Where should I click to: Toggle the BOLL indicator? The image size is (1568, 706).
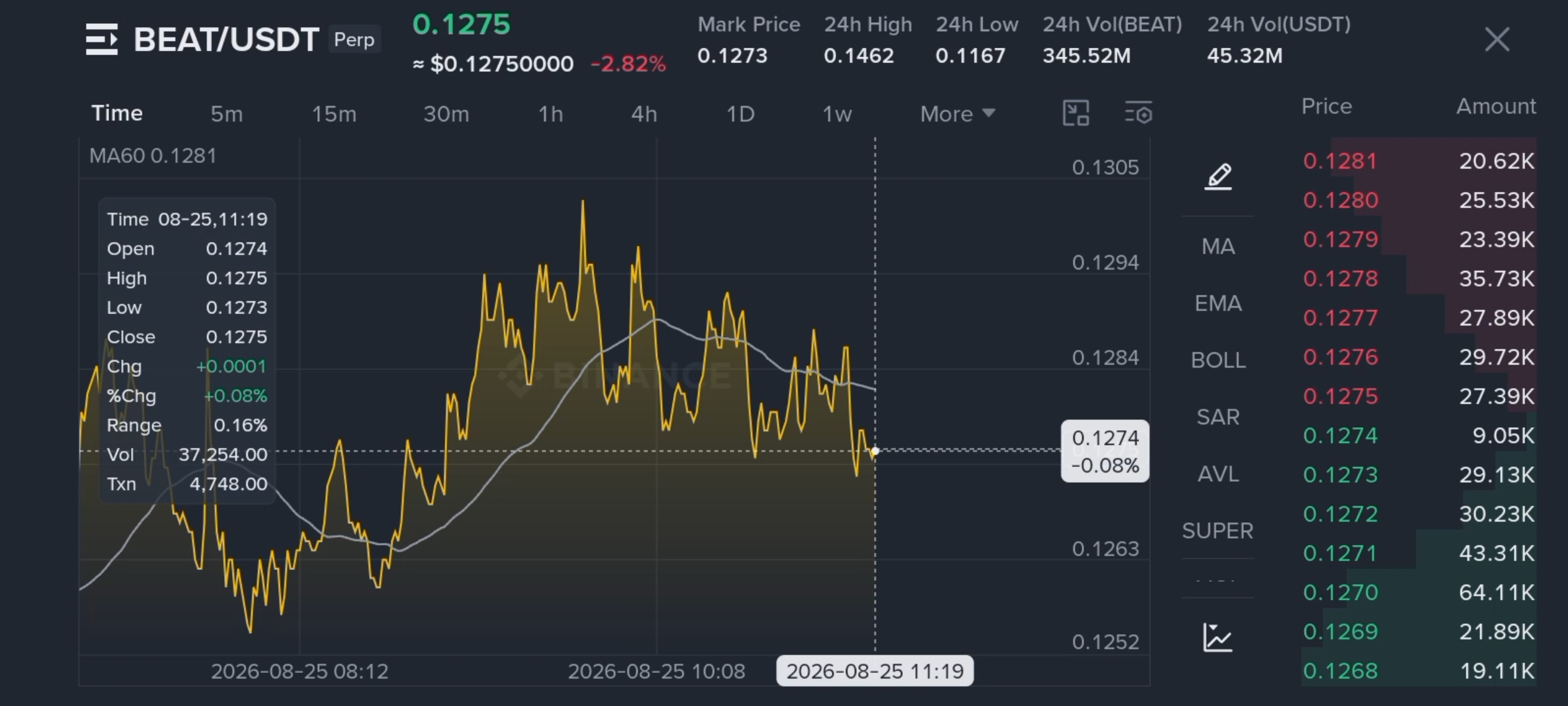1218,360
